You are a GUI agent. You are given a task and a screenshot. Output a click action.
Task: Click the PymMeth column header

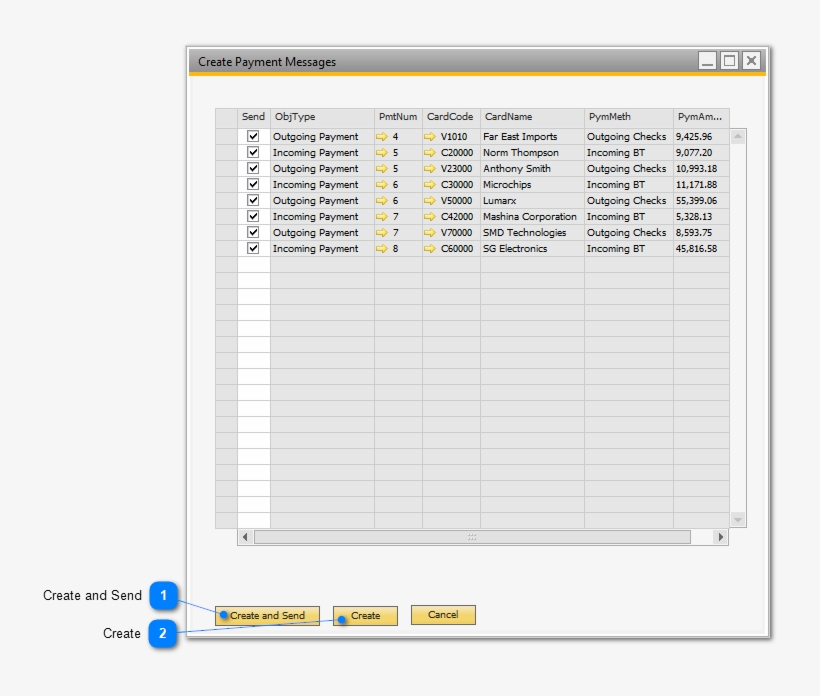coord(612,116)
